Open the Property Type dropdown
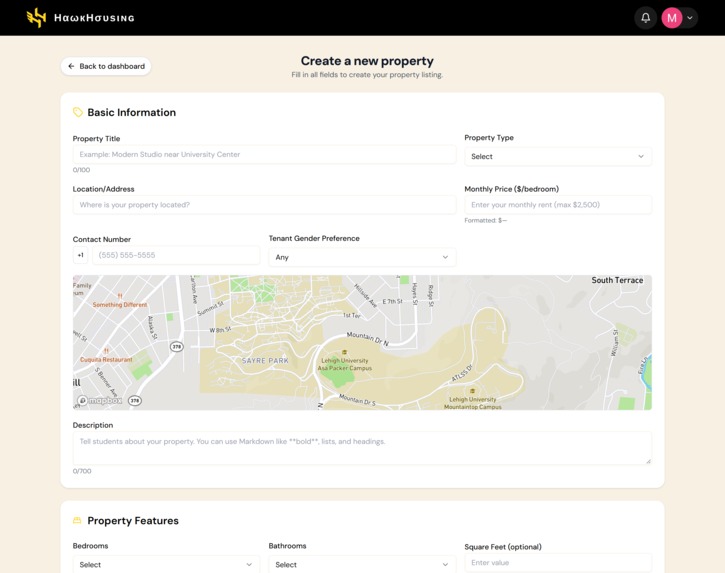 (x=558, y=156)
